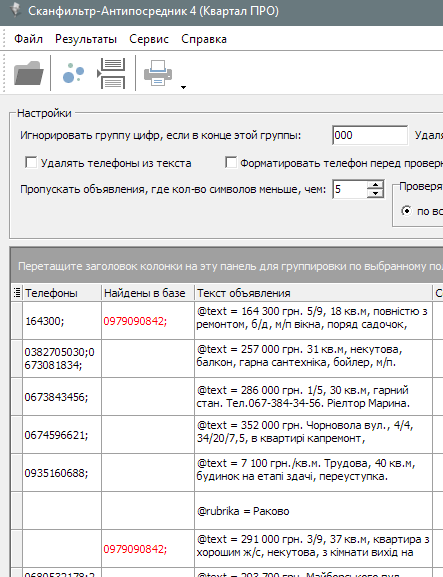This screenshot has height=577, width=443.
Task: Select the 'по' radio button option
Action: (407, 211)
